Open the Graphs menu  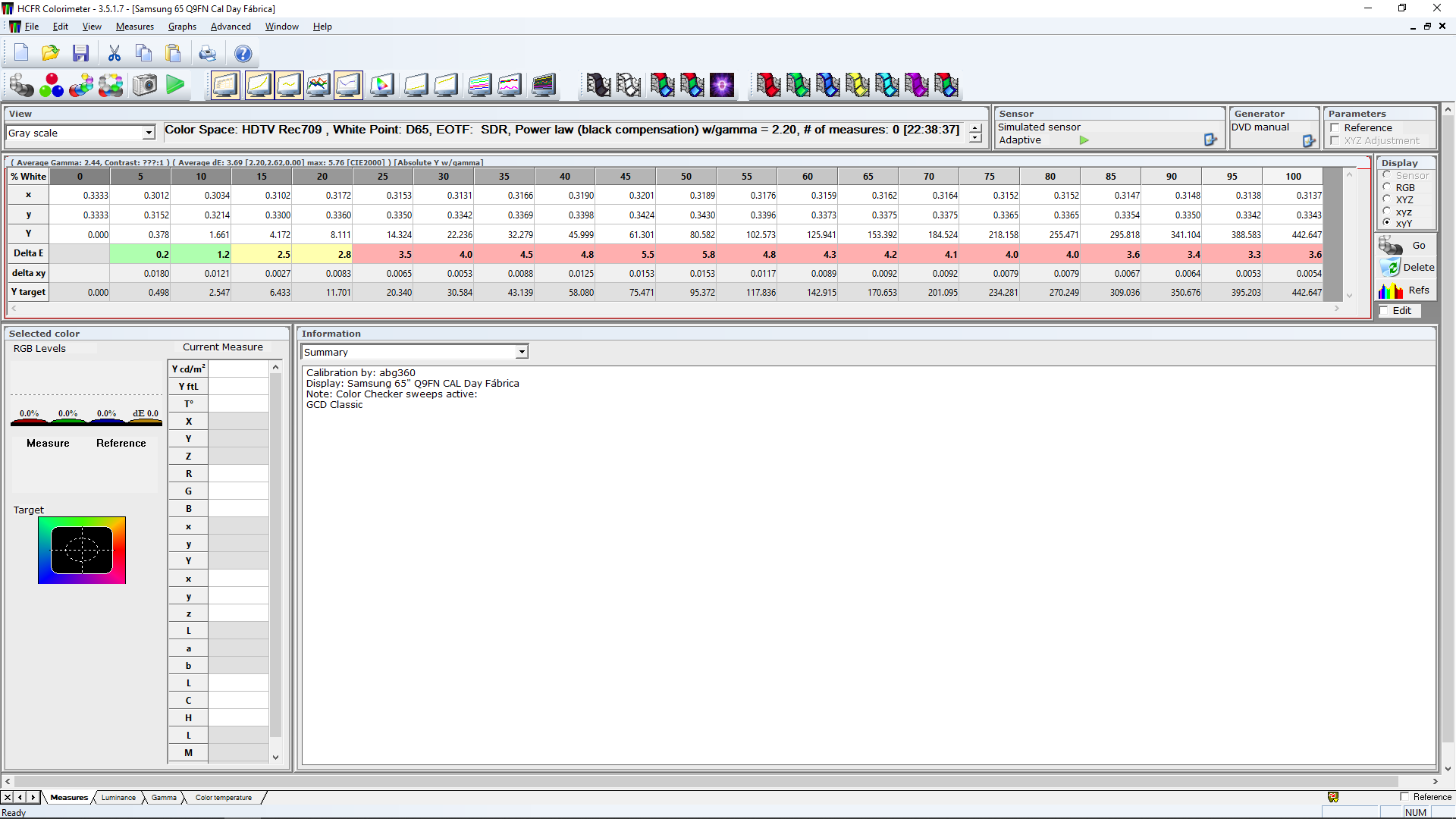click(x=182, y=27)
